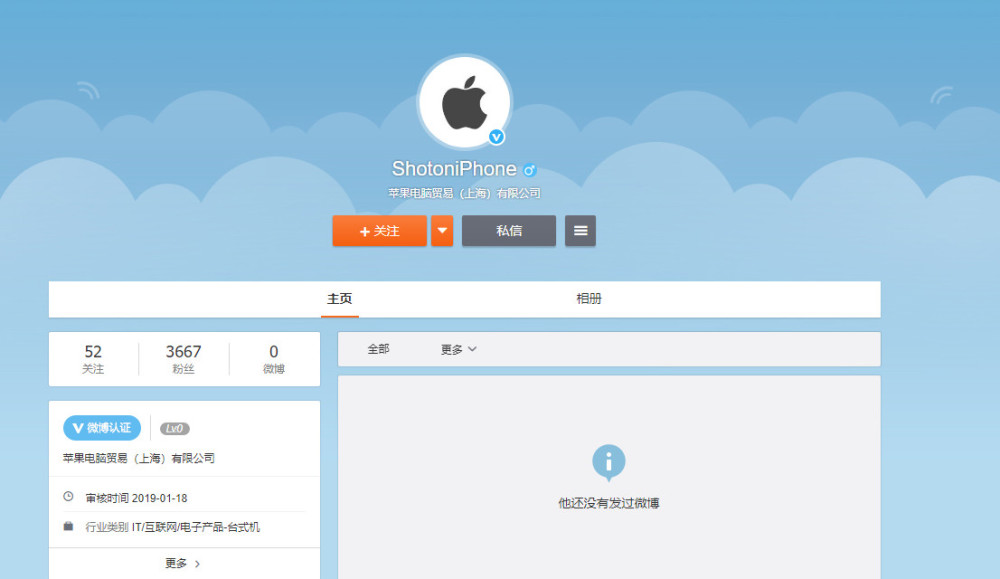The height and width of the screenshot is (579, 1000).
Task: Click the briefcase icon beside 行业类别
Action: [68, 526]
